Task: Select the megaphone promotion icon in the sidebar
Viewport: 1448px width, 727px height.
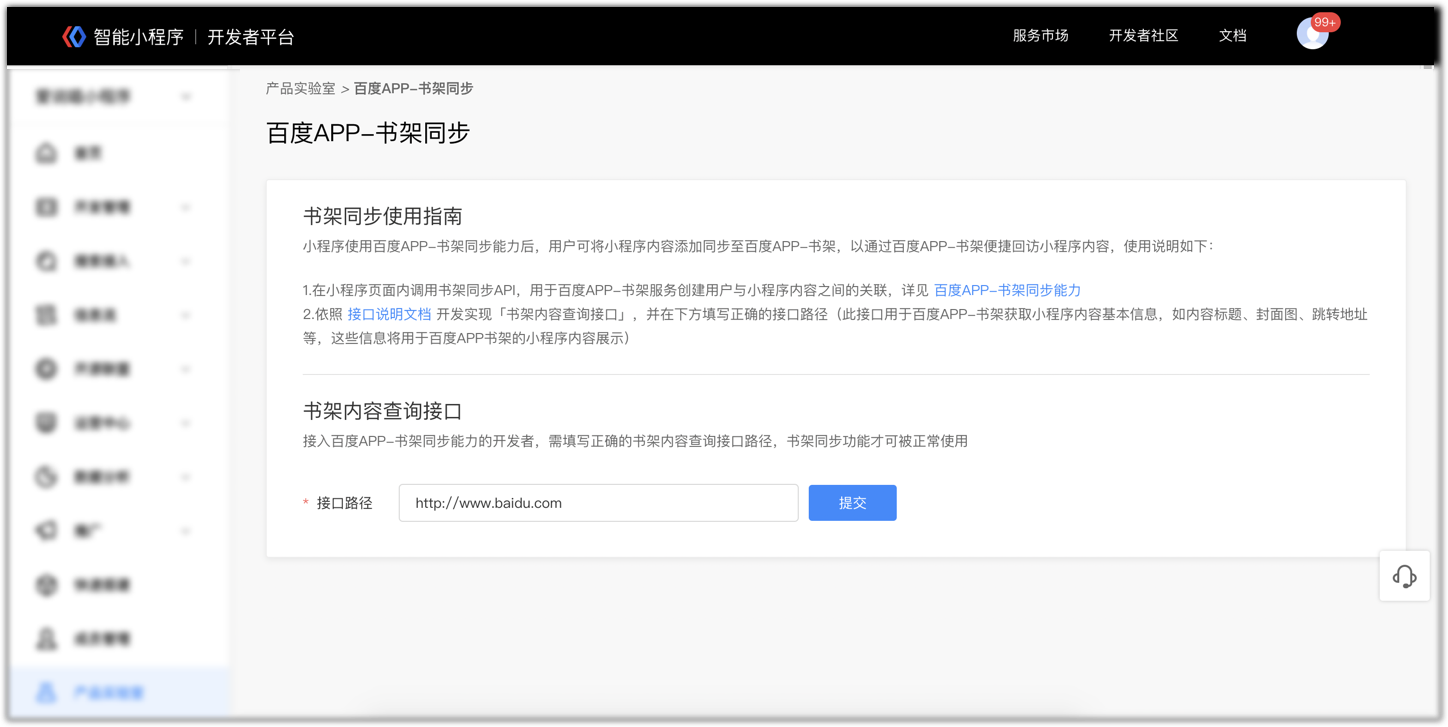Action: tap(46, 531)
